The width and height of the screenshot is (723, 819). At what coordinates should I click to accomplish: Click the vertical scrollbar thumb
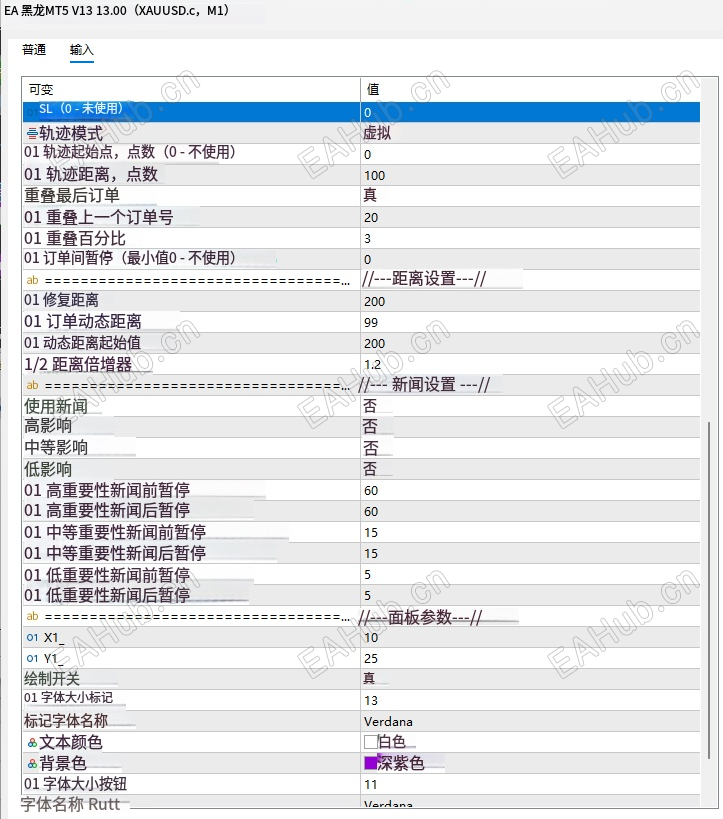click(x=708, y=590)
